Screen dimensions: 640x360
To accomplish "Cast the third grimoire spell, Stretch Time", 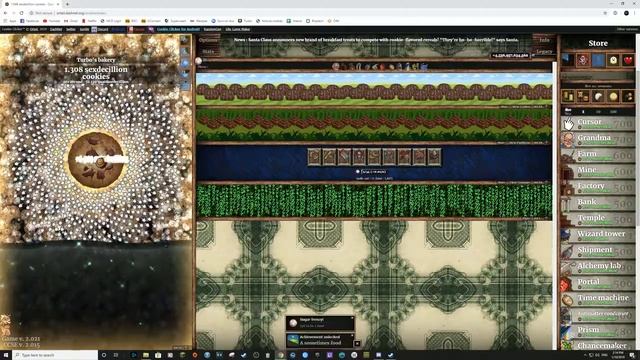I will pyautogui.click(x=344, y=157).
